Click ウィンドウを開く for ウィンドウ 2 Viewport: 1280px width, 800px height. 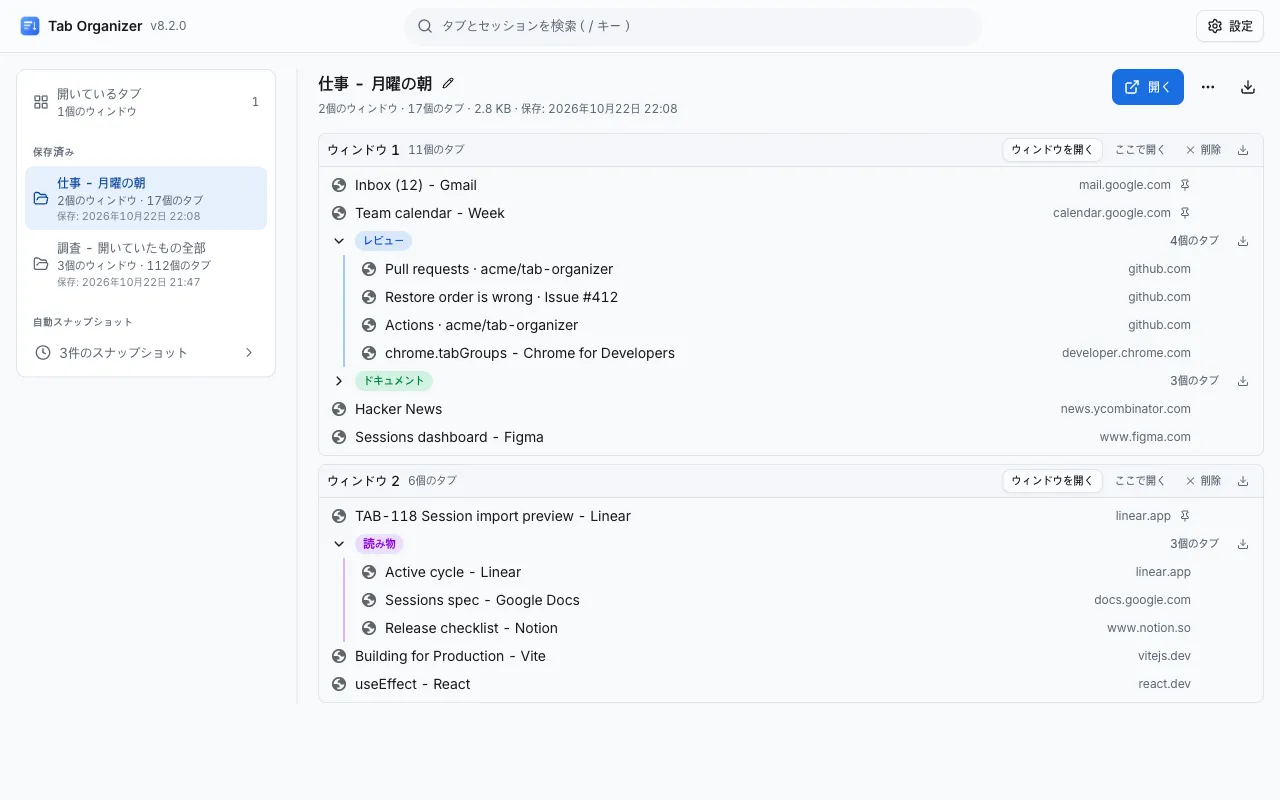coord(1052,481)
